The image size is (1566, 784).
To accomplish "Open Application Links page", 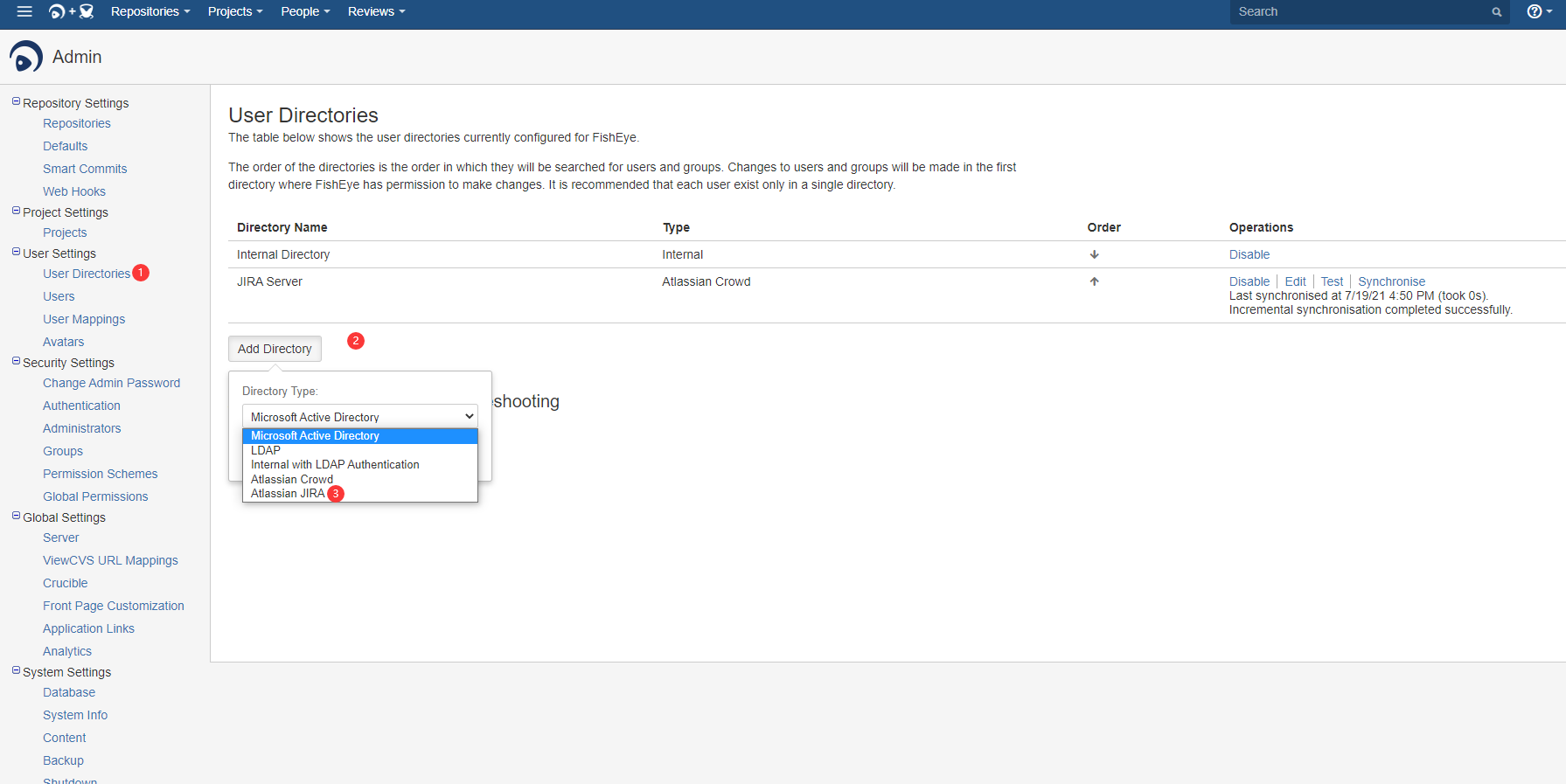I will click(x=88, y=628).
